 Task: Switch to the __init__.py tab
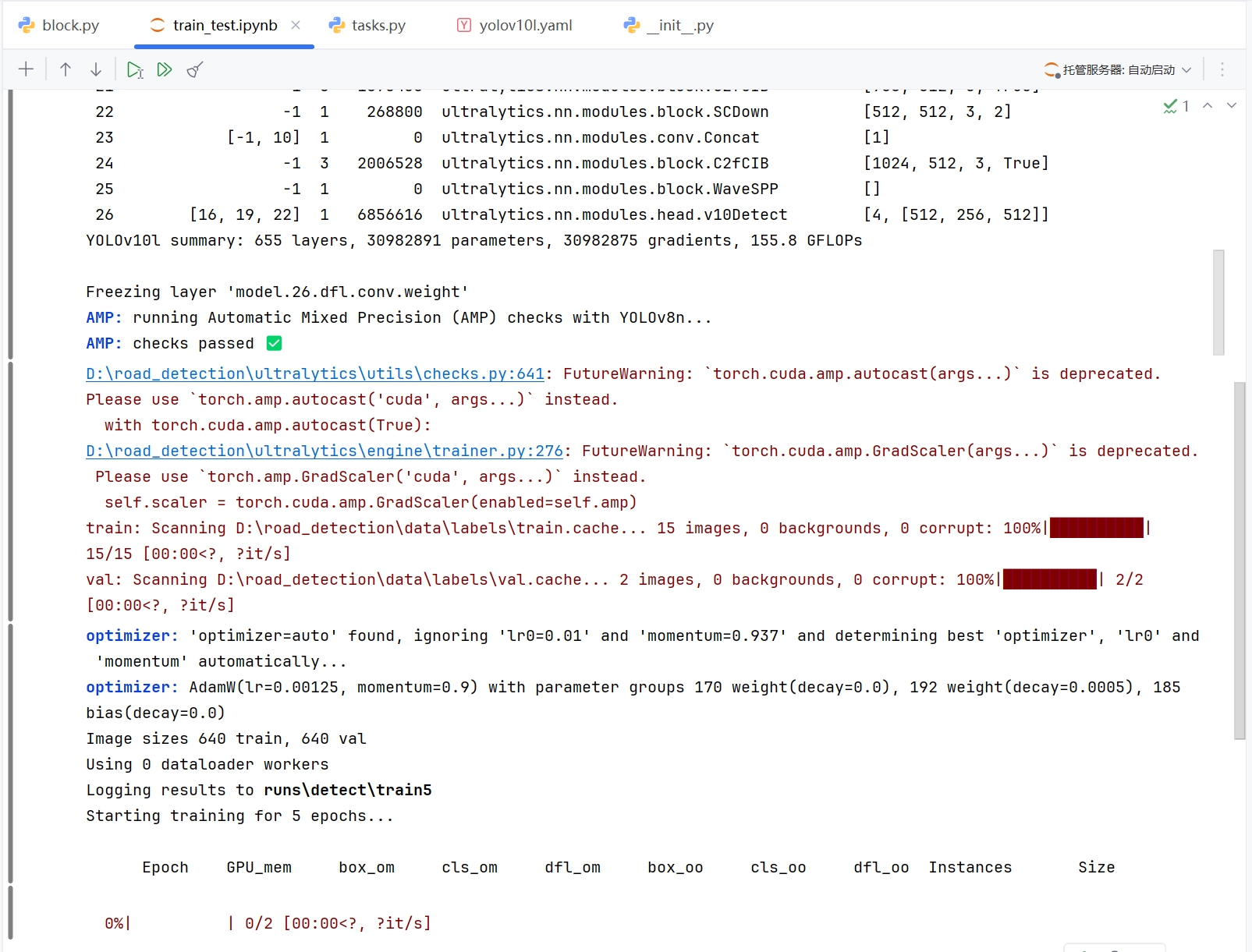[x=669, y=25]
